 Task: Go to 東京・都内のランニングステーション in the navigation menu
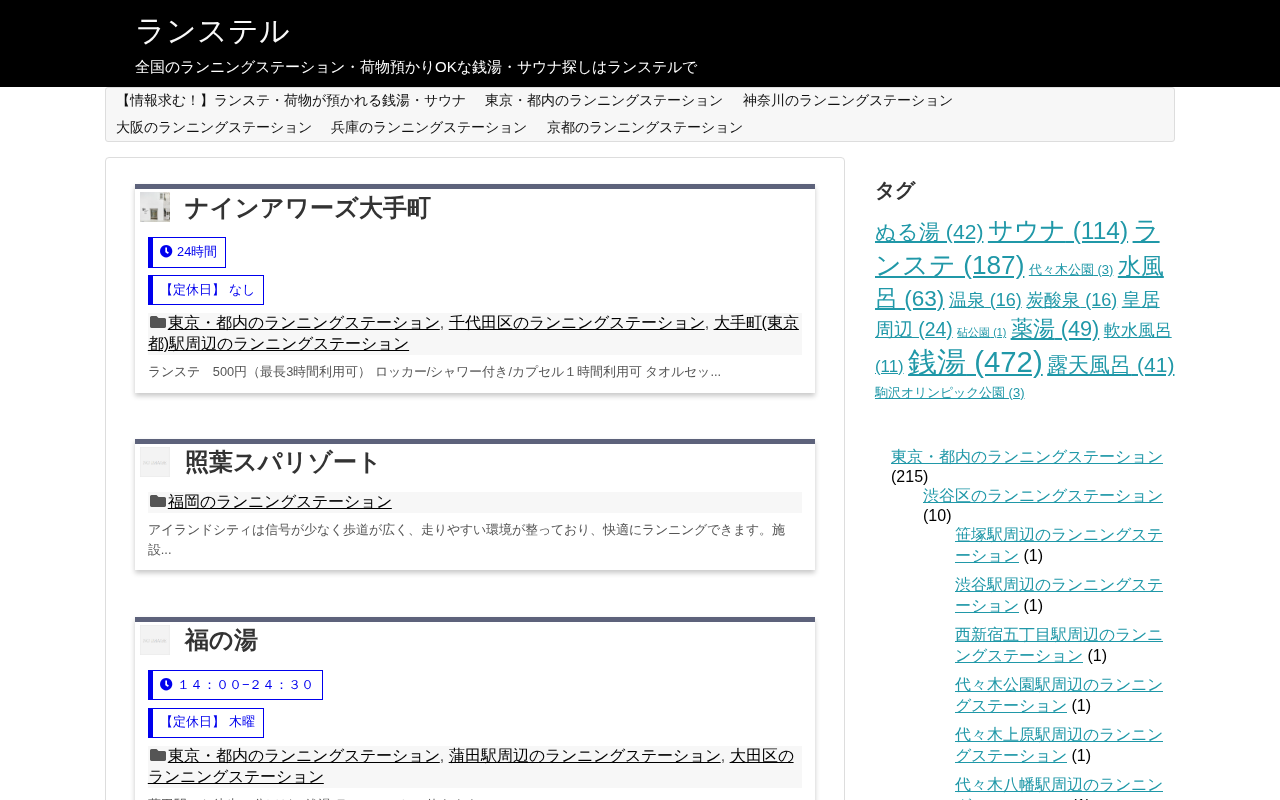coord(604,101)
